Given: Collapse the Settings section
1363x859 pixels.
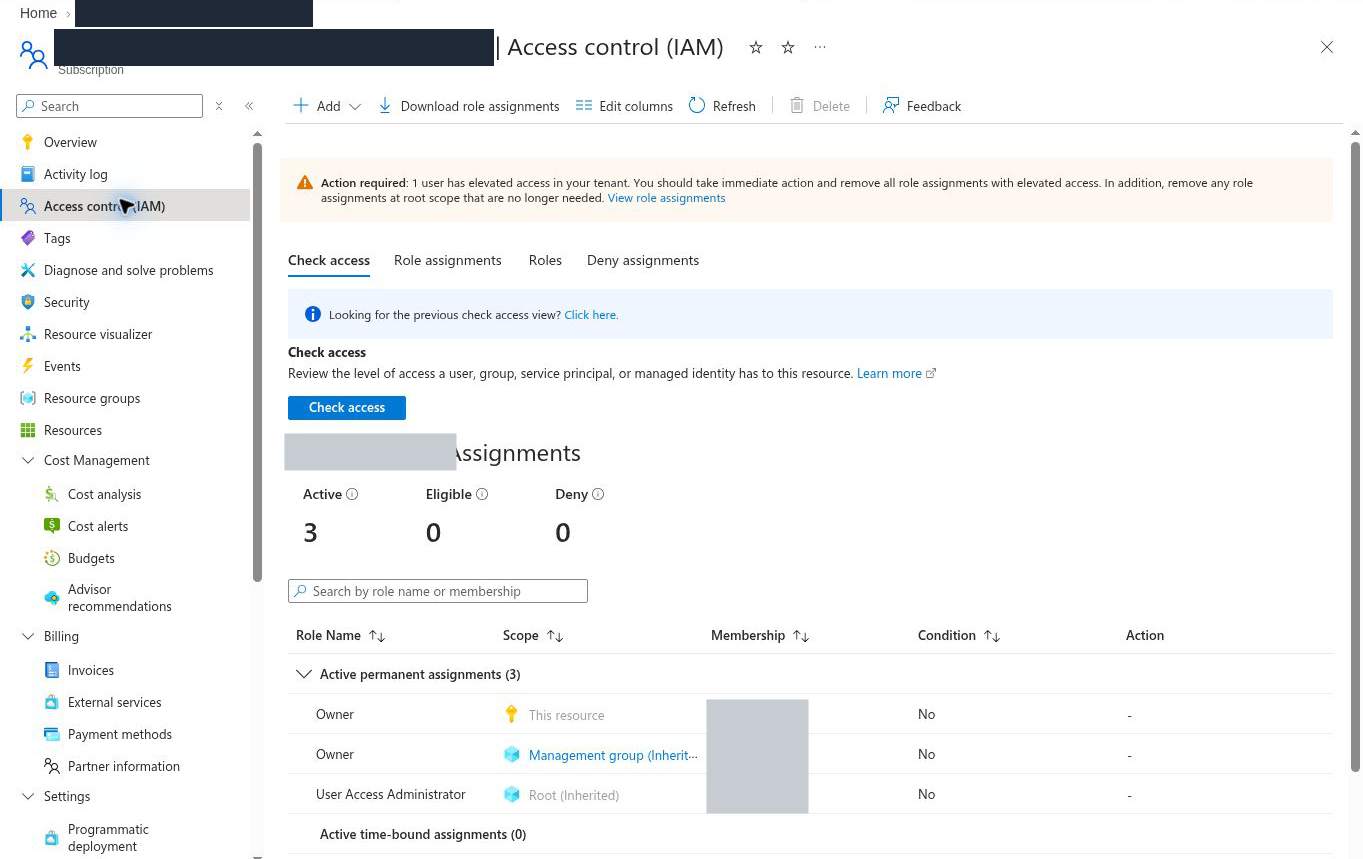Looking at the screenshot, I should [28, 796].
